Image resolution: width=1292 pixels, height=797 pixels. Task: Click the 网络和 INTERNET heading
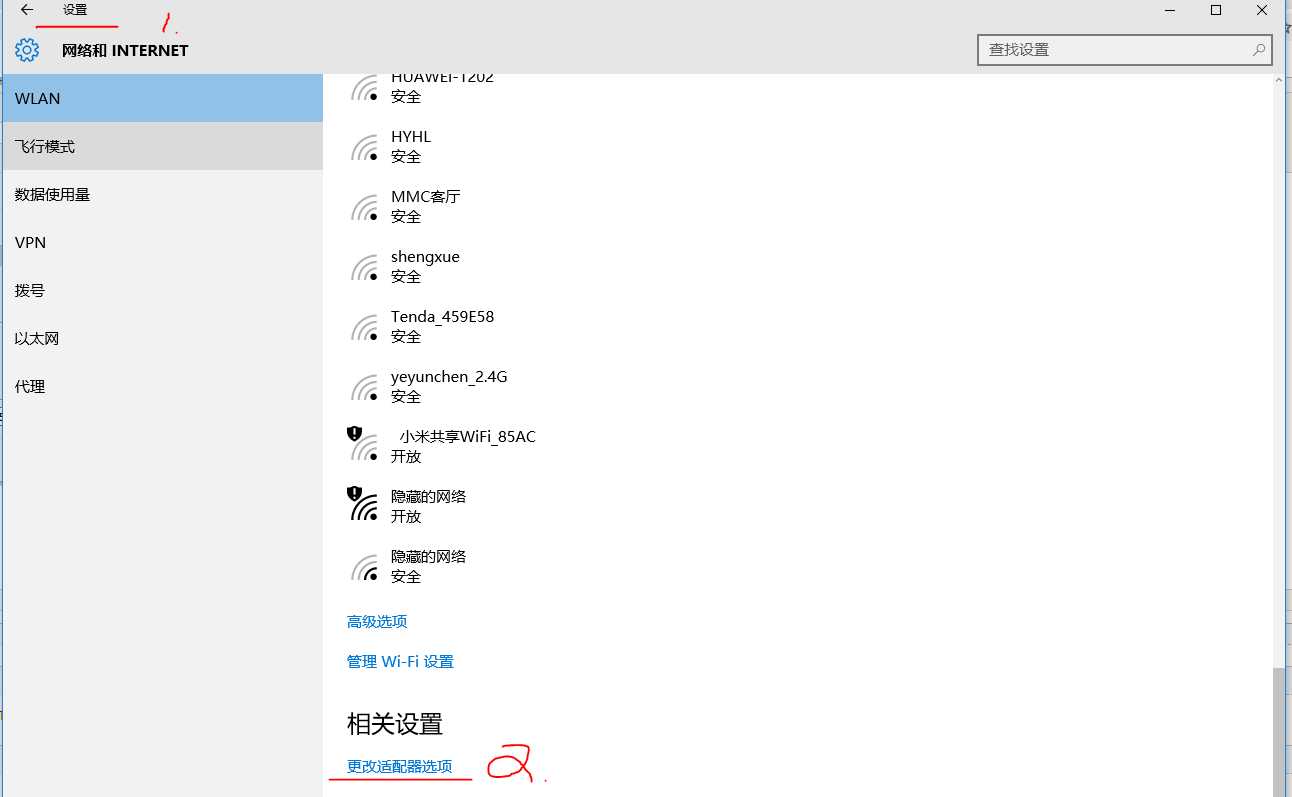[125, 50]
